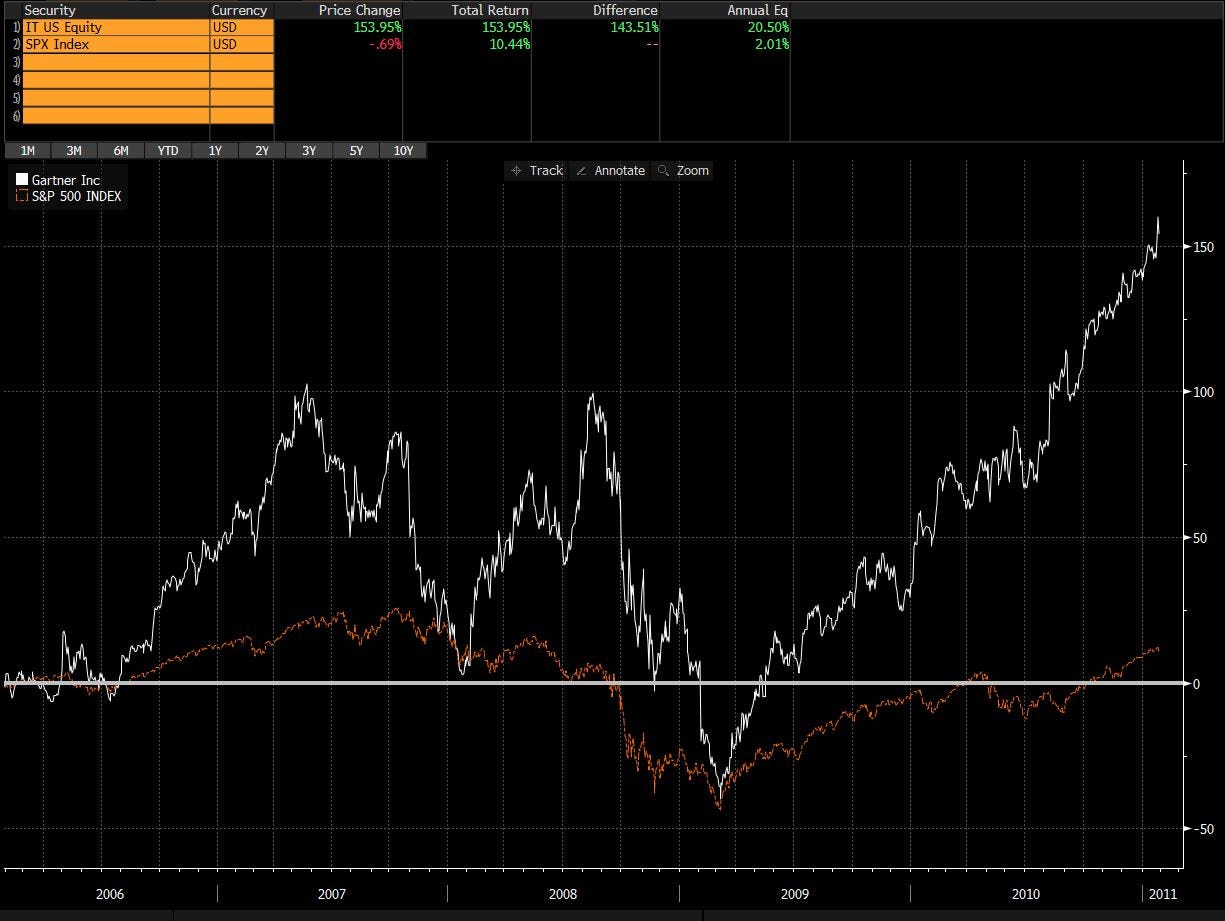Pick the 3Y range button

[x=309, y=151]
